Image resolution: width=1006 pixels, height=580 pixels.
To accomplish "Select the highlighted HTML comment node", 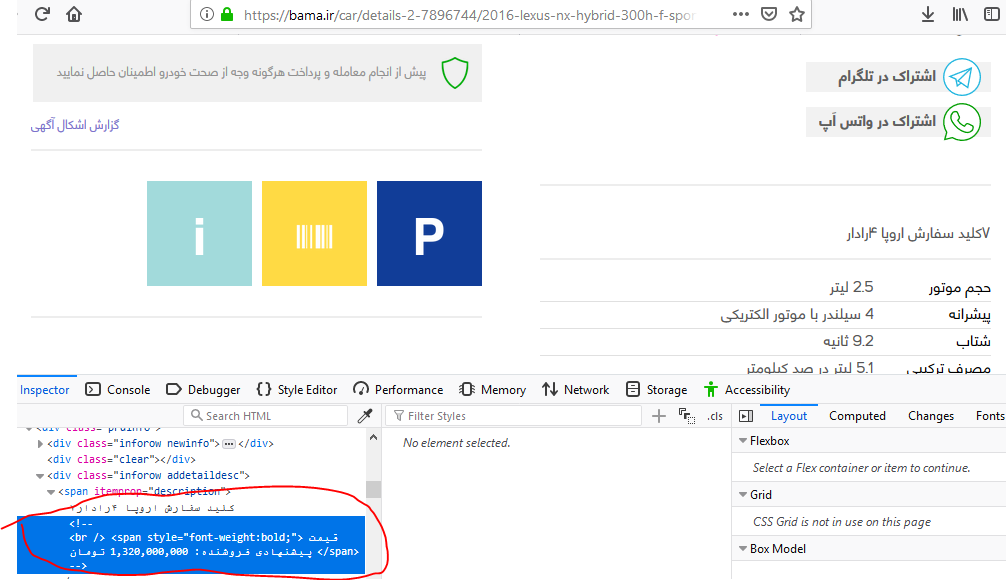I will [x=191, y=545].
